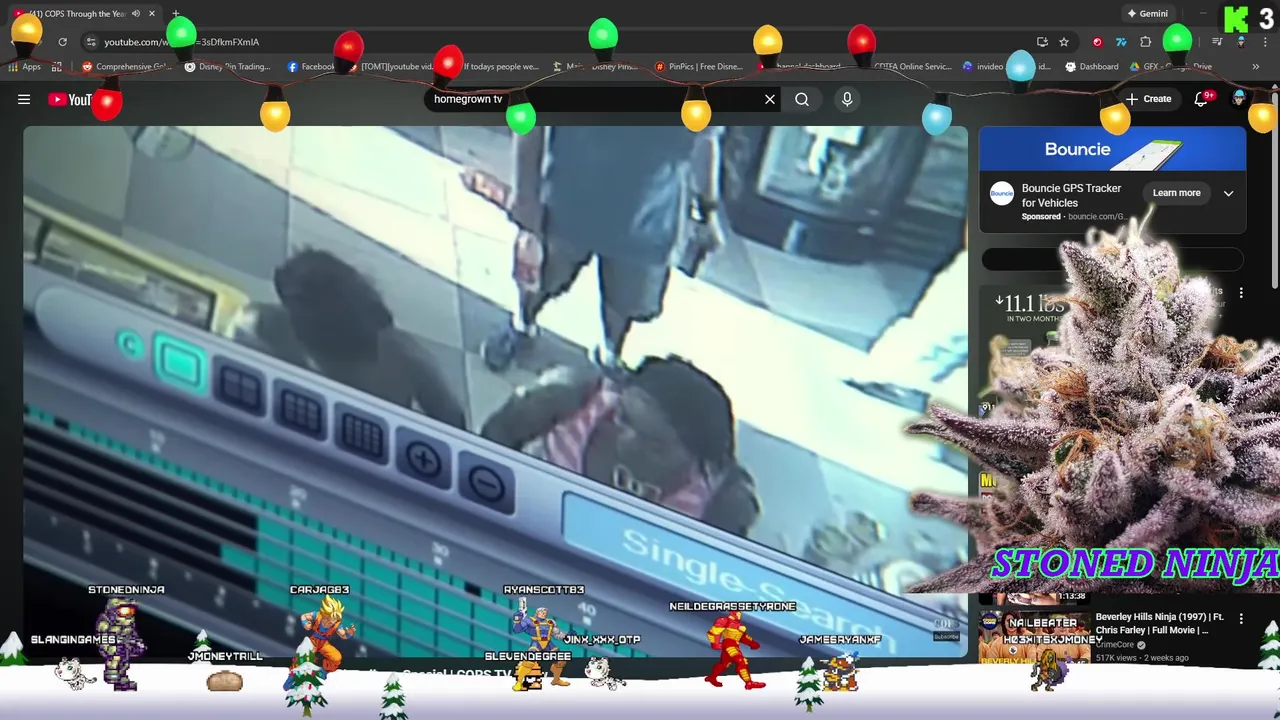This screenshot has width=1280, height=720.
Task: Open the Dashboard bookmark
Action: [1092, 67]
